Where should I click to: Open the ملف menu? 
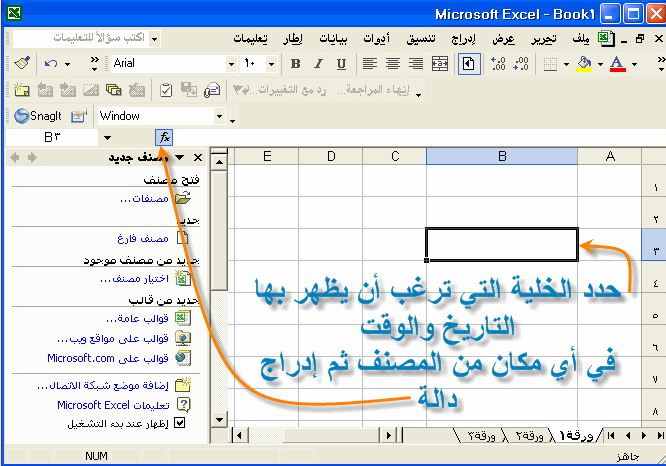coord(580,39)
